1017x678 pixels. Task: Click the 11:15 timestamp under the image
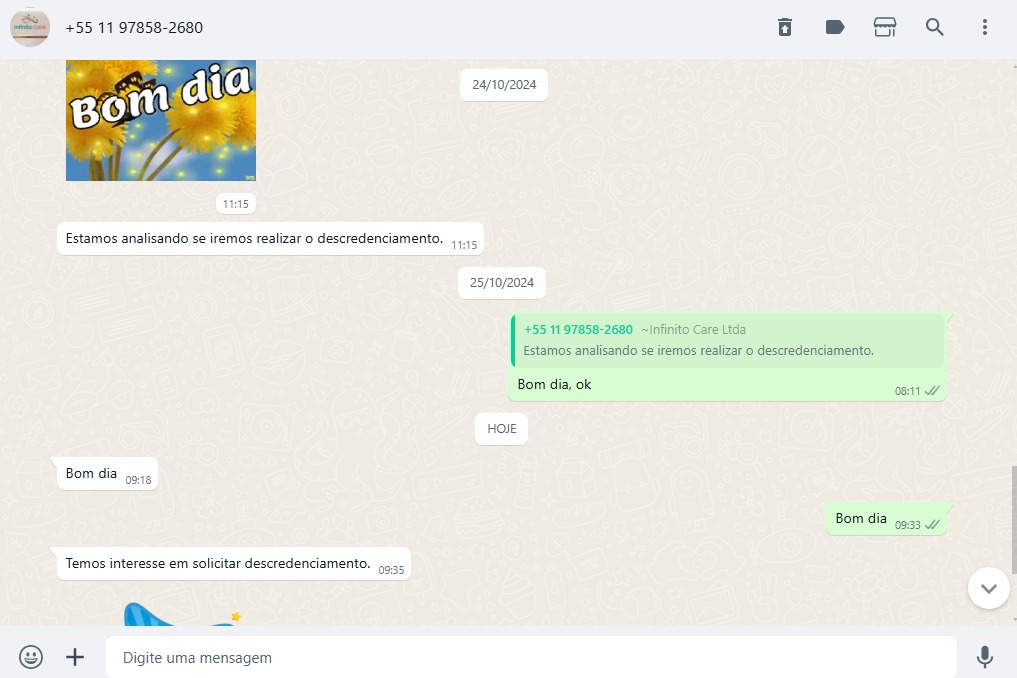click(235, 204)
